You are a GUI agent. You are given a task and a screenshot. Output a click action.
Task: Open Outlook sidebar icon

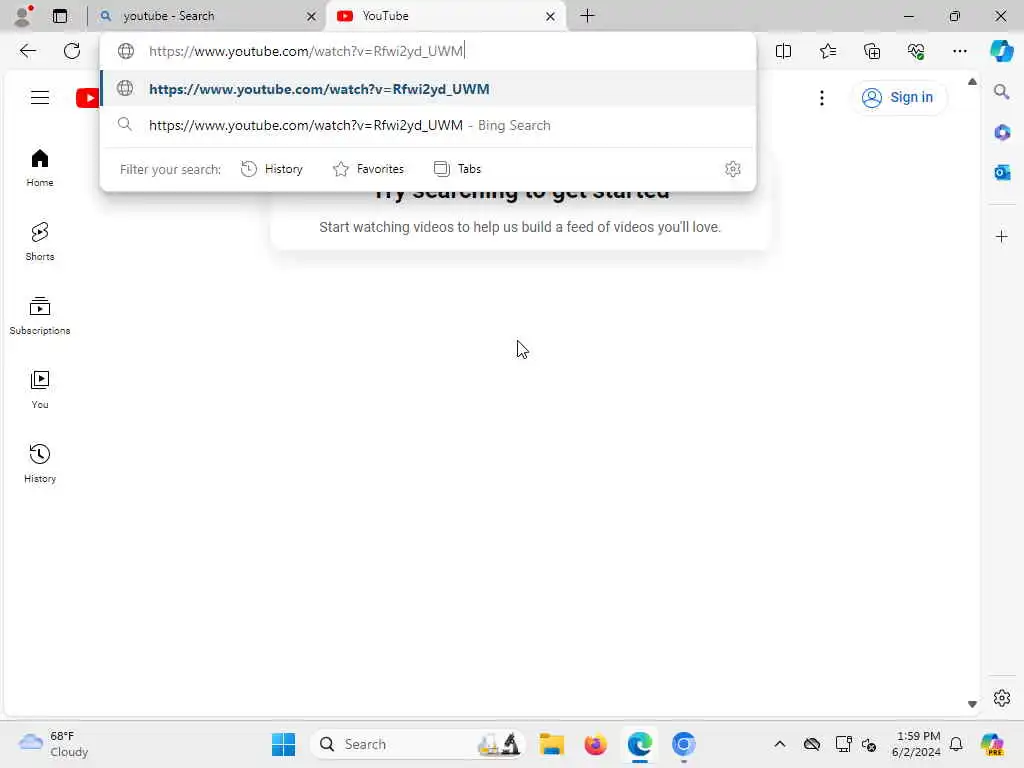pos(1002,172)
